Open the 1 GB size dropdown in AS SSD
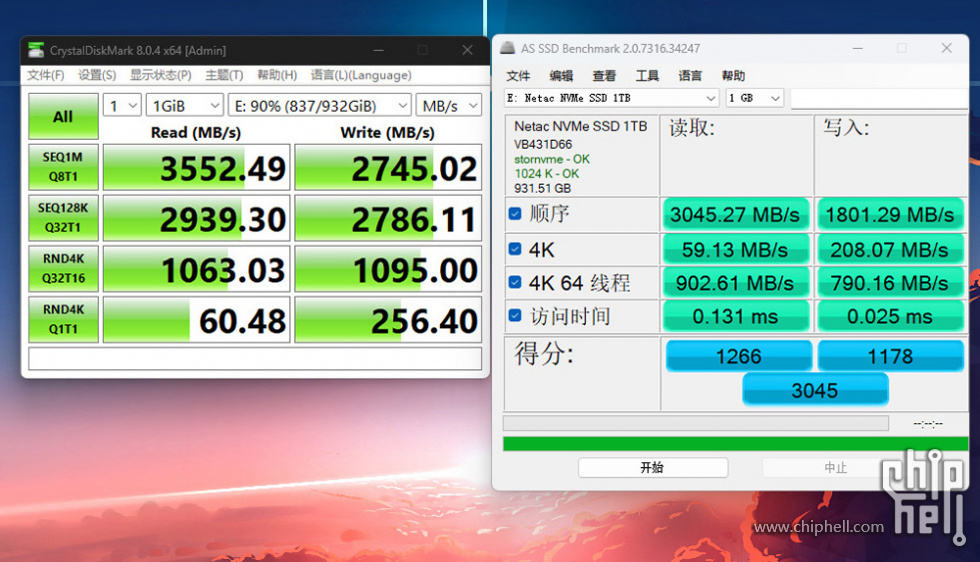Image resolution: width=980 pixels, height=562 pixels. (x=754, y=98)
